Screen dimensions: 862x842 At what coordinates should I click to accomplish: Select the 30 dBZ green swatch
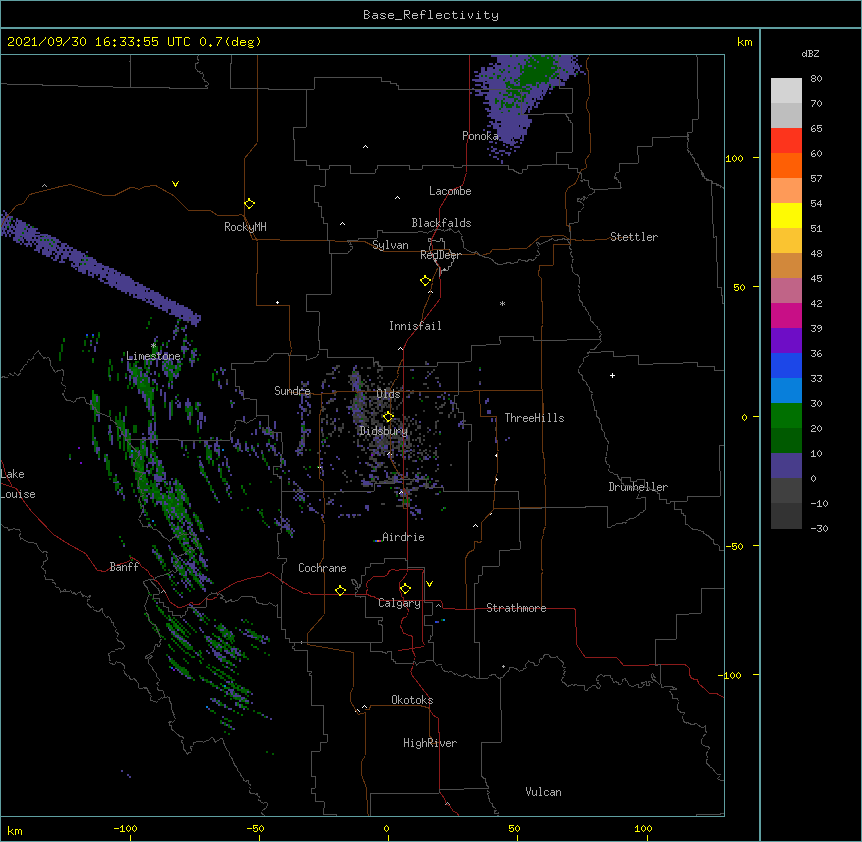(786, 416)
